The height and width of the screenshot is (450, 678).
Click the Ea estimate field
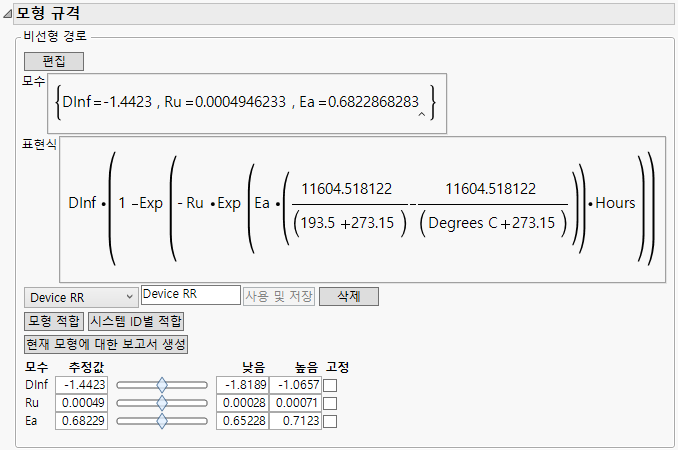click(x=81, y=421)
